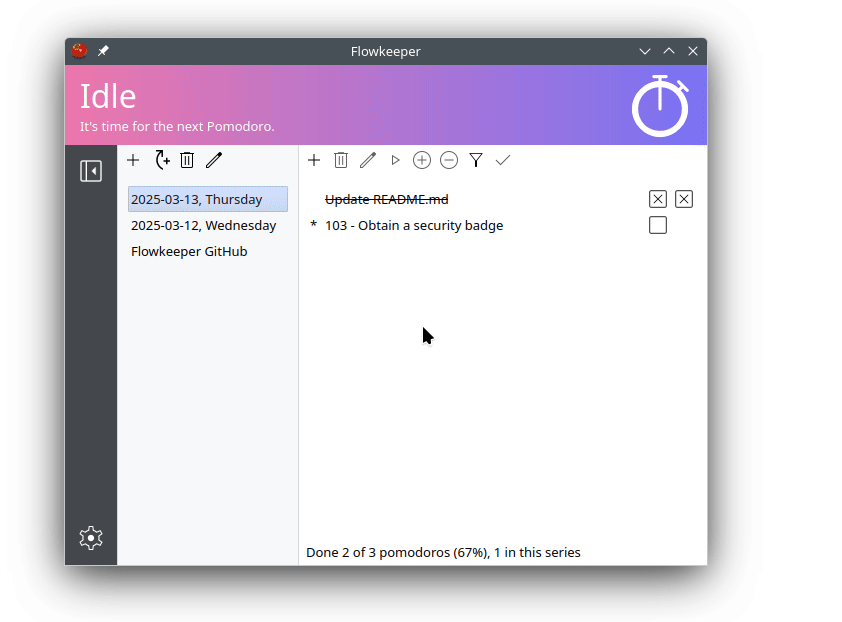Click empty pomodoro box for security badge item

[x=658, y=226]
